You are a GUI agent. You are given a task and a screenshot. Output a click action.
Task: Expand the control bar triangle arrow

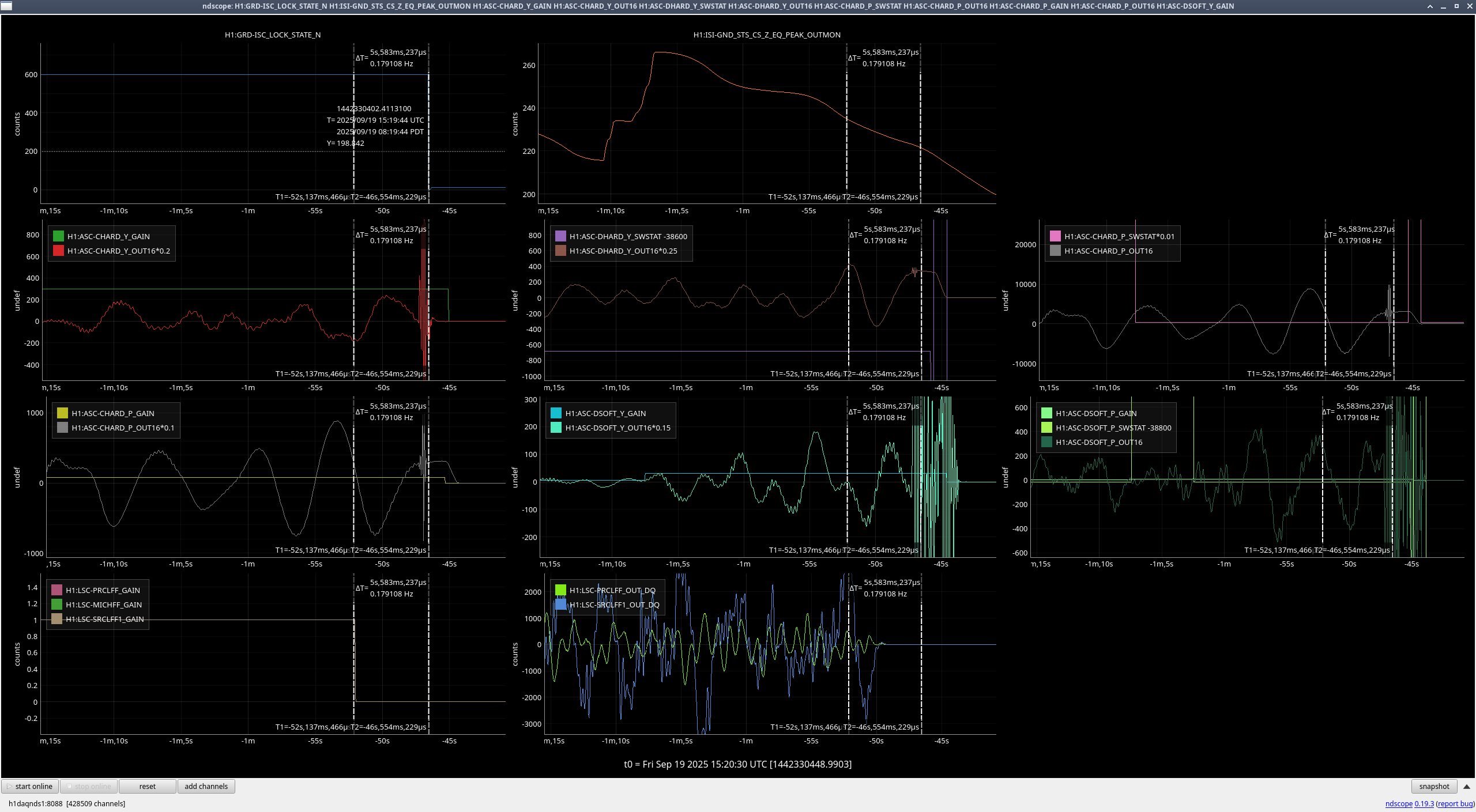click(1467, 786)
